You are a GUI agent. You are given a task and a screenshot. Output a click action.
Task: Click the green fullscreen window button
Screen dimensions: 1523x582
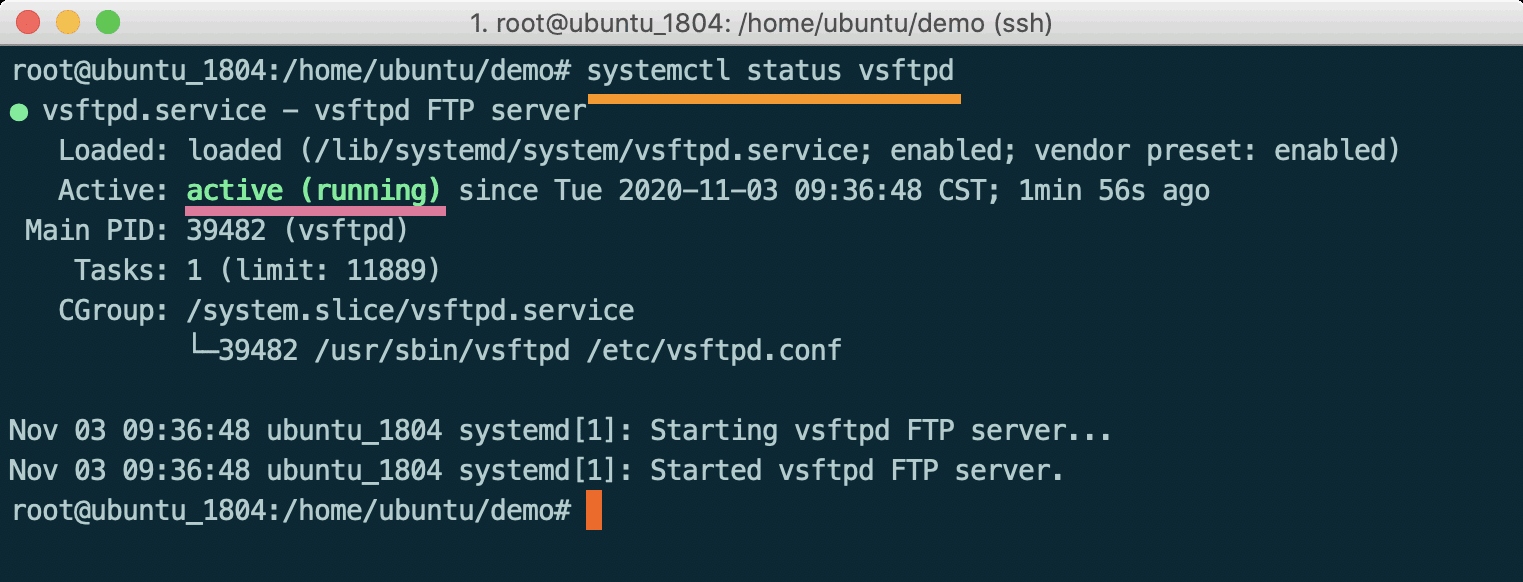pos(107,21)
